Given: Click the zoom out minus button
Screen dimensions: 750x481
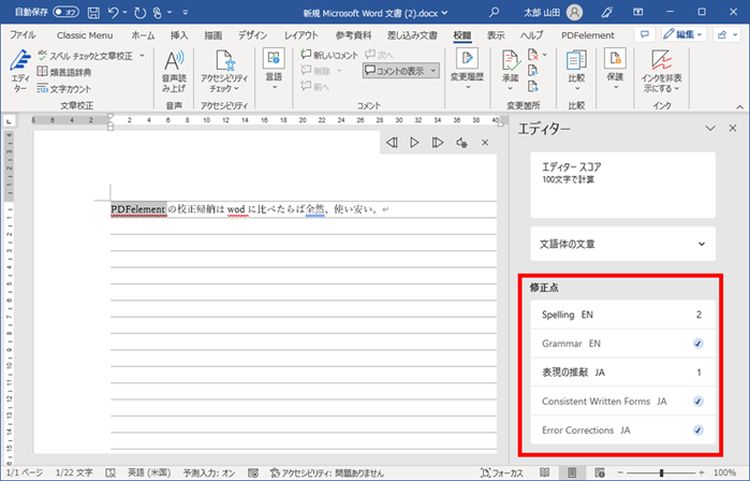Looking at the screenshot, I should 621,473.
